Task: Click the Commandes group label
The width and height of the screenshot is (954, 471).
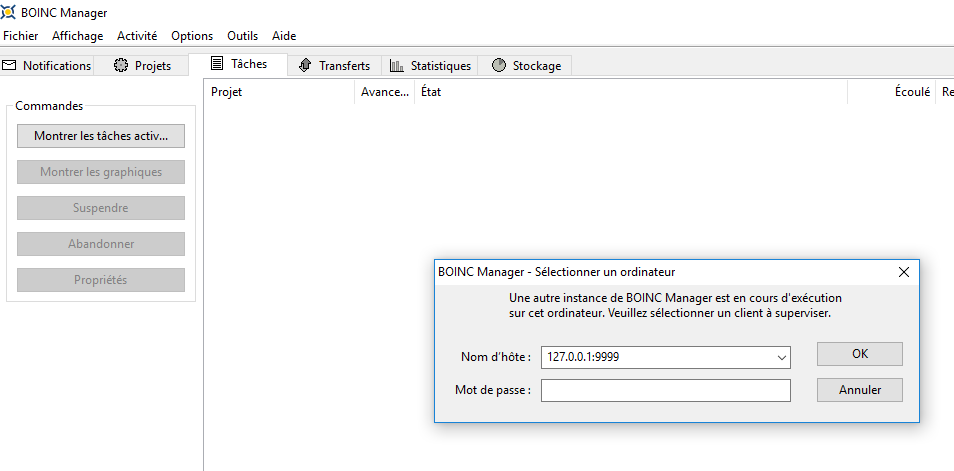Action: point(49,106)
